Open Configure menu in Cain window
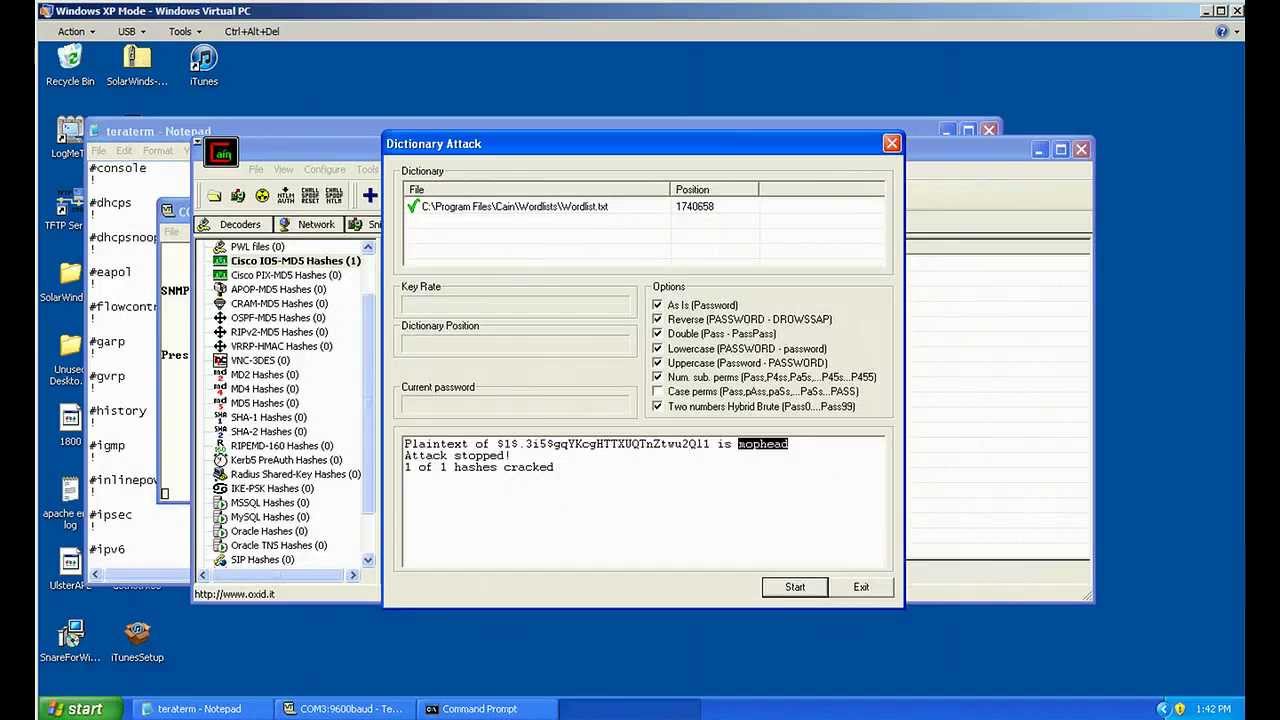1280x720 pixels. (x=324, y=169)
